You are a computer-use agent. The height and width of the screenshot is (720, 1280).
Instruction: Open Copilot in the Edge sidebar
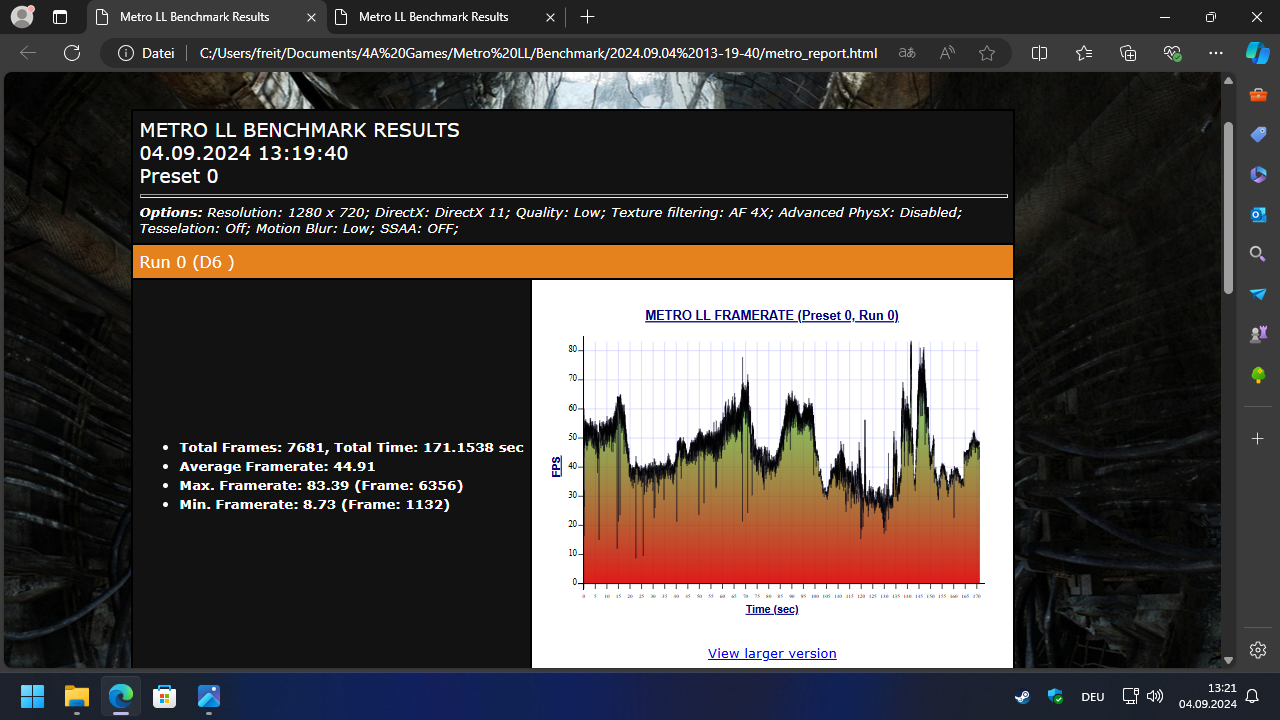tap(1257, 52)
